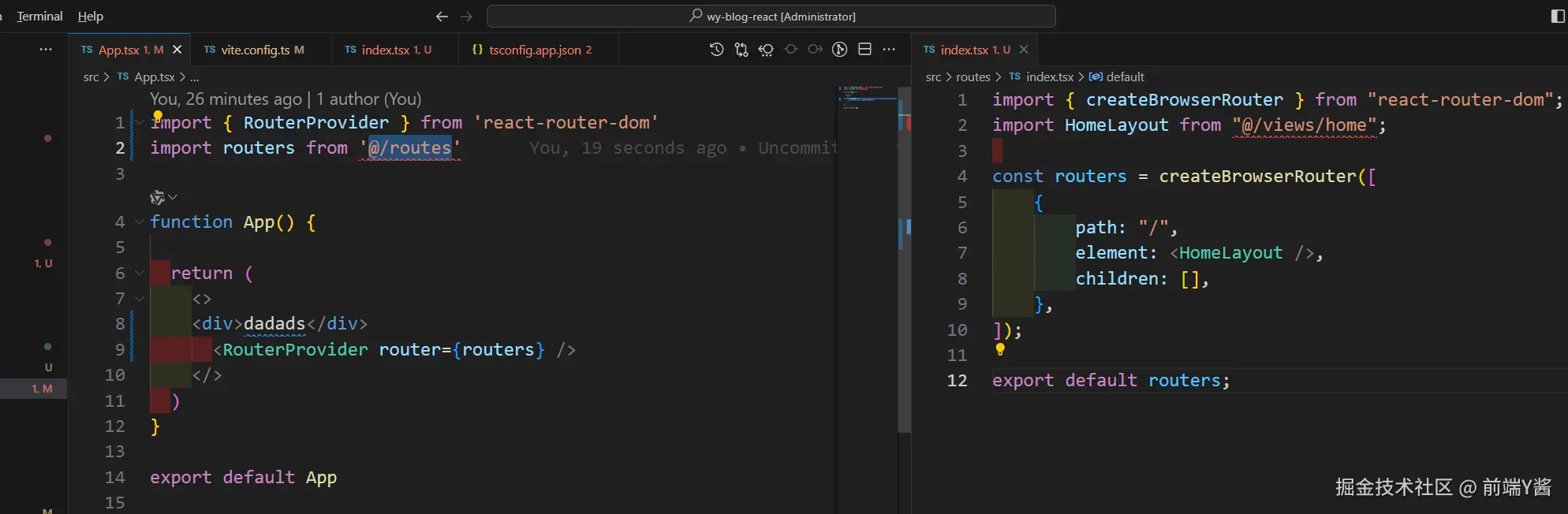1568x514 pixels.
Task: Collapse the fragment fold arrow at line 7
Action: pos(140,299)
